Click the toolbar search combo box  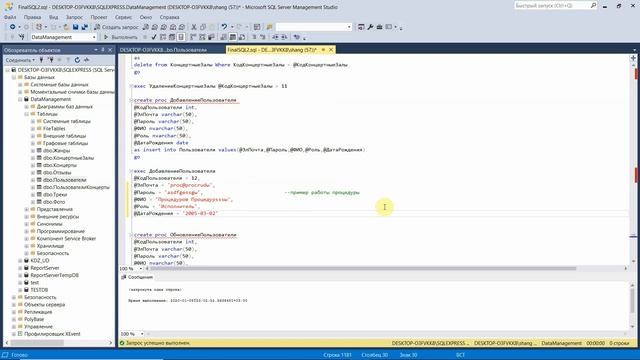click(x=313, y=27)
